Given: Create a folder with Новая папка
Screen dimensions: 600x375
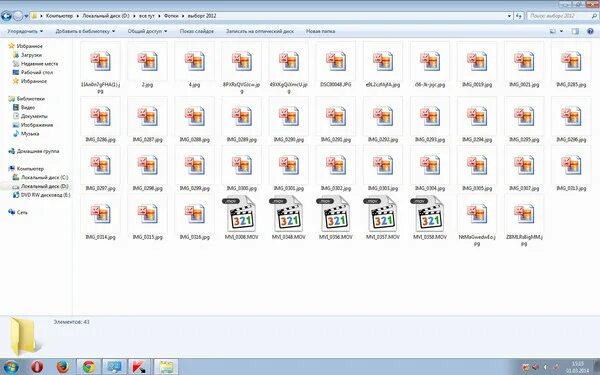Looking at the screenshot, I should 320,31.
